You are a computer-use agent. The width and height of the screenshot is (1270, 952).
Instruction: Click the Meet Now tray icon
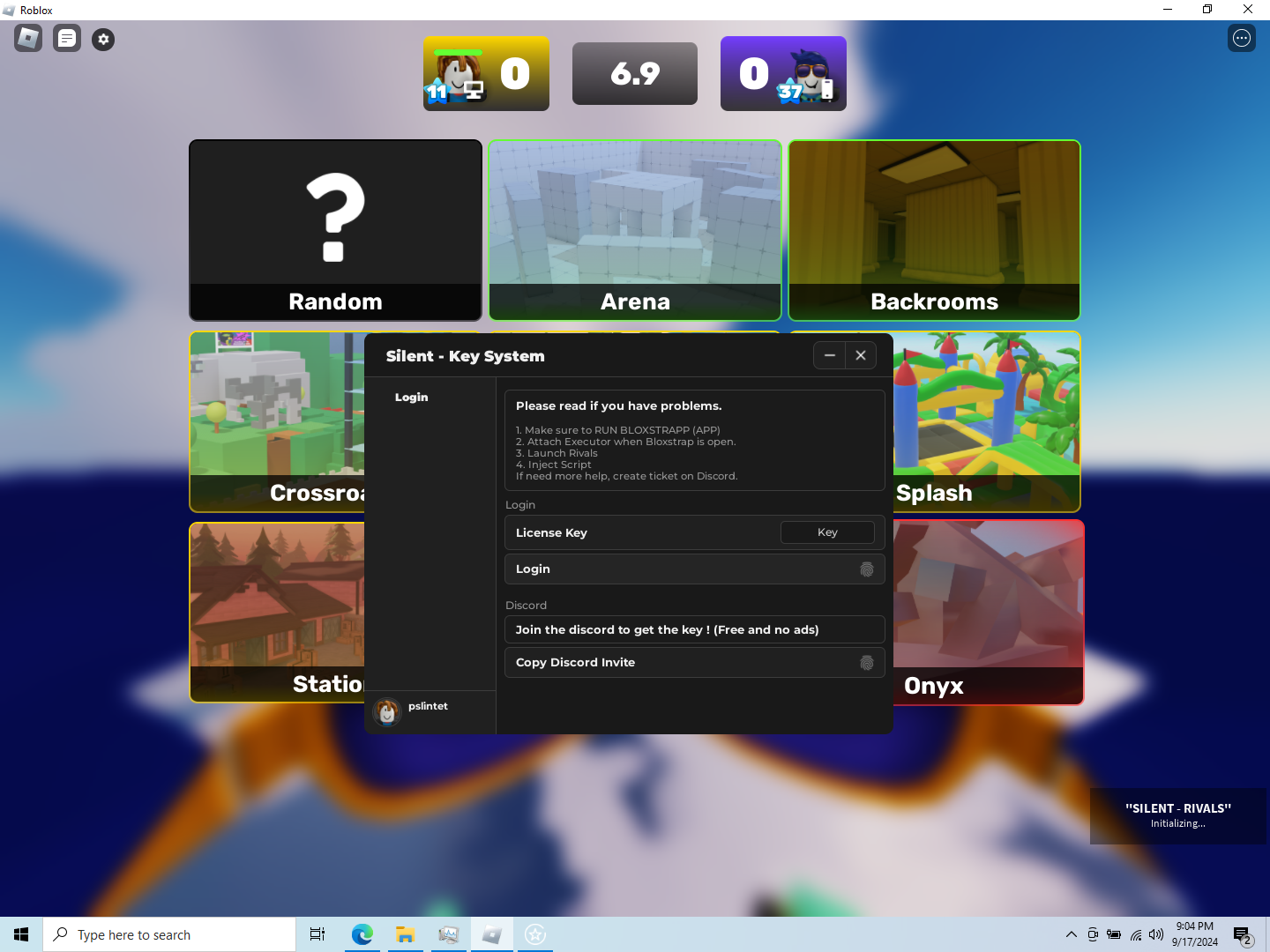(1093, 934)
